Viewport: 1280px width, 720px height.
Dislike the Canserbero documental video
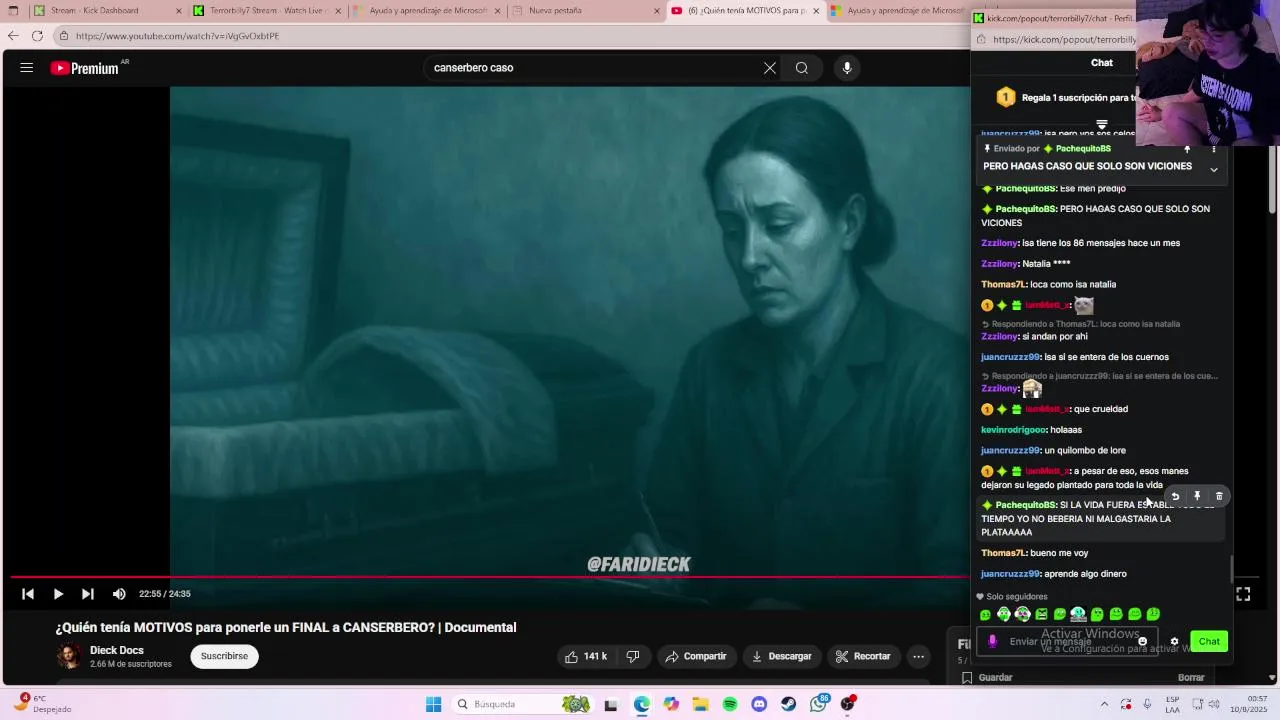(633, 656)
